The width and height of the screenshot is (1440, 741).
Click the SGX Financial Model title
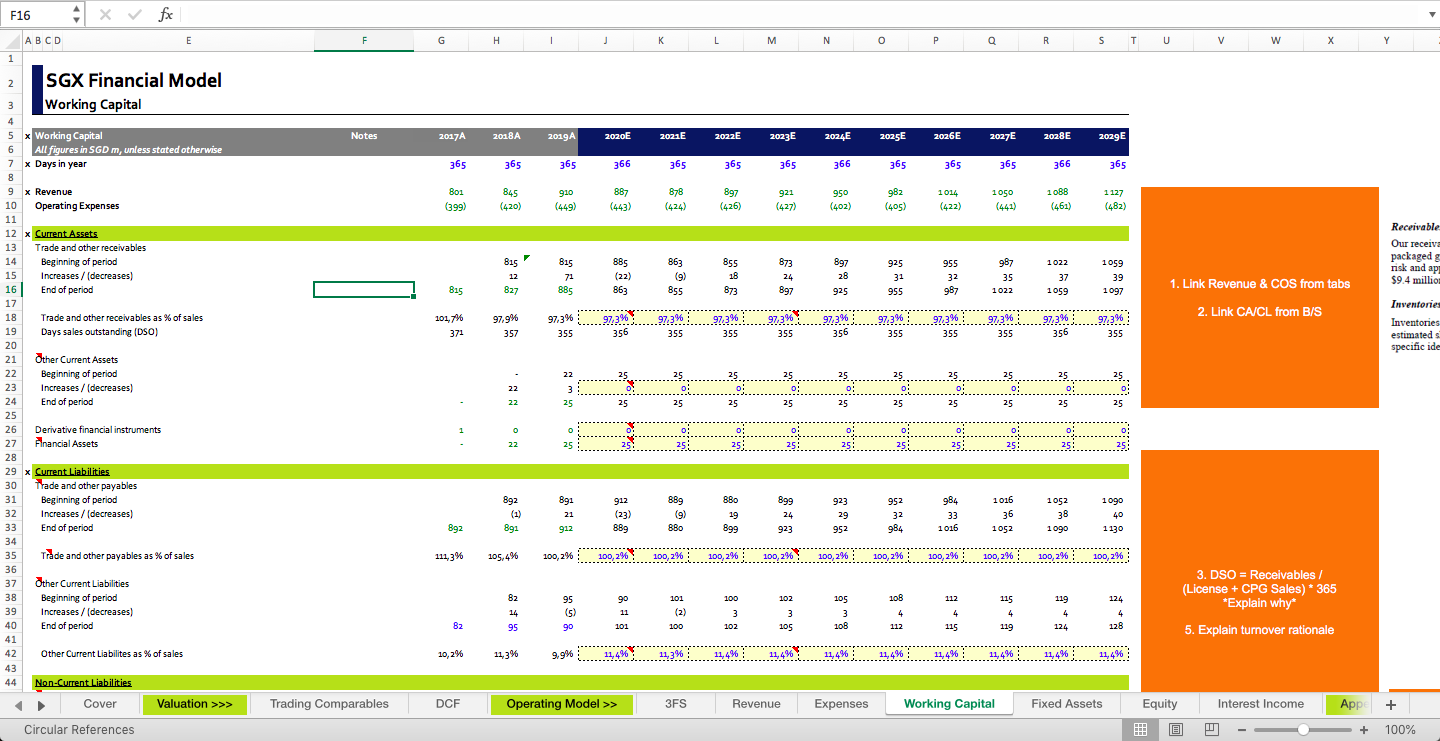[134, 81]
